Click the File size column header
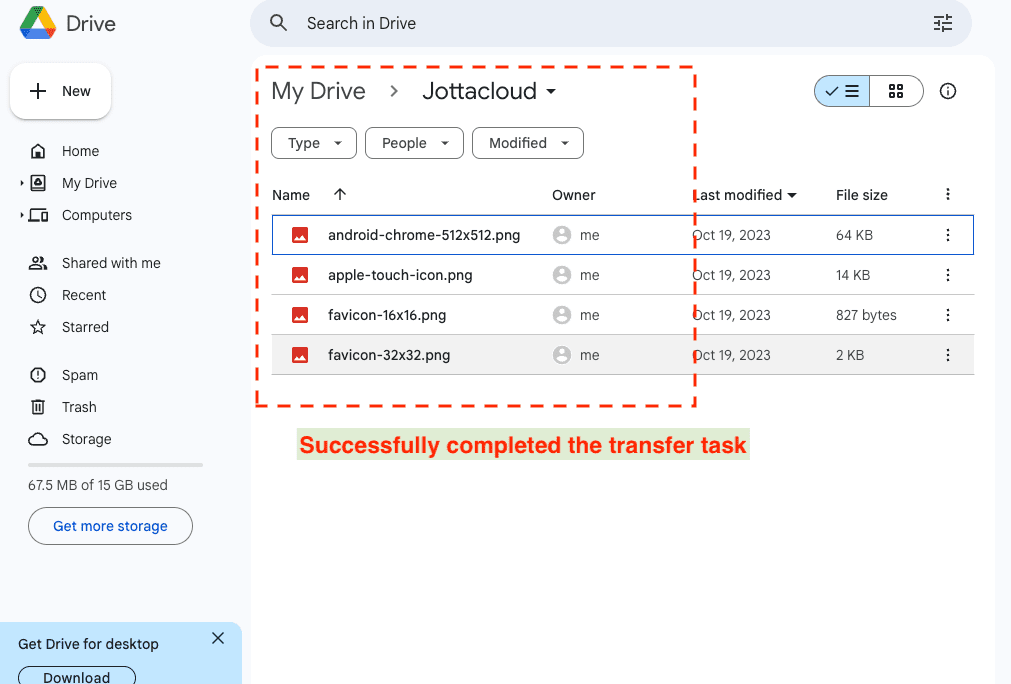Image resolution: width=1011 pixels, height=684 pixels. tap(861, 195)
